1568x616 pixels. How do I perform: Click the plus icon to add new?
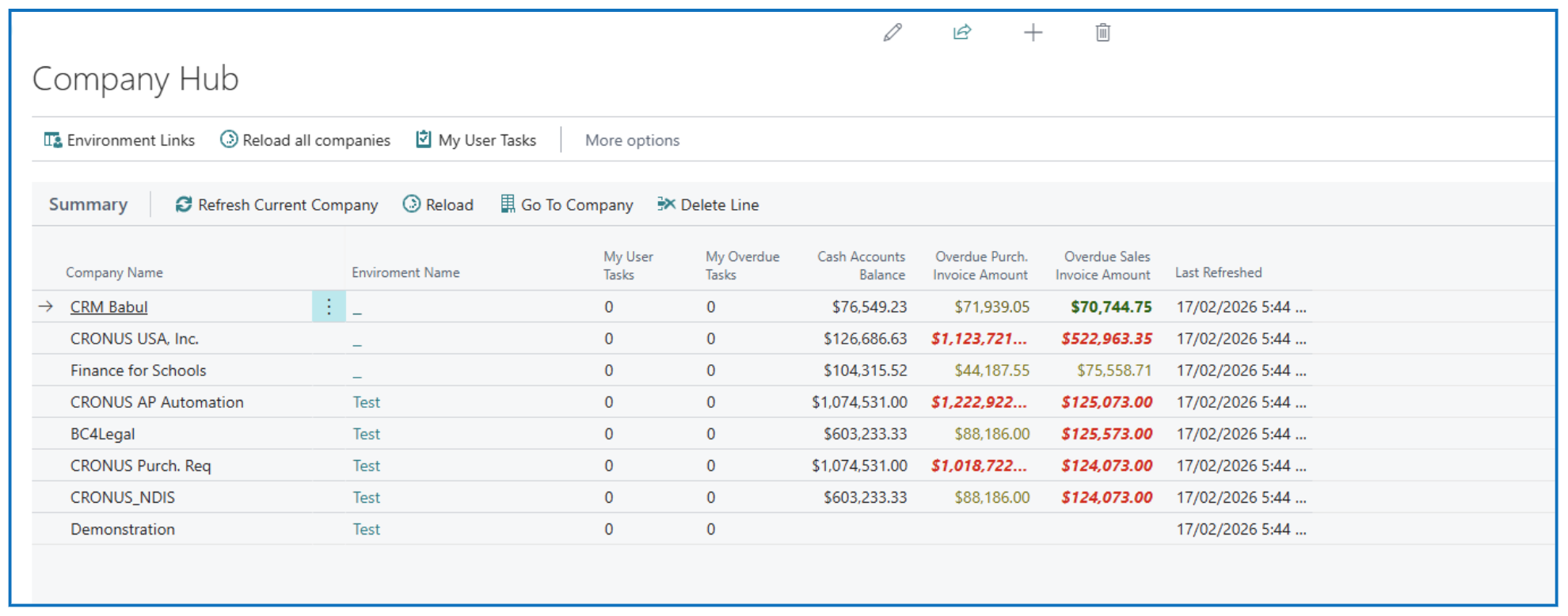pos(1033,32)
